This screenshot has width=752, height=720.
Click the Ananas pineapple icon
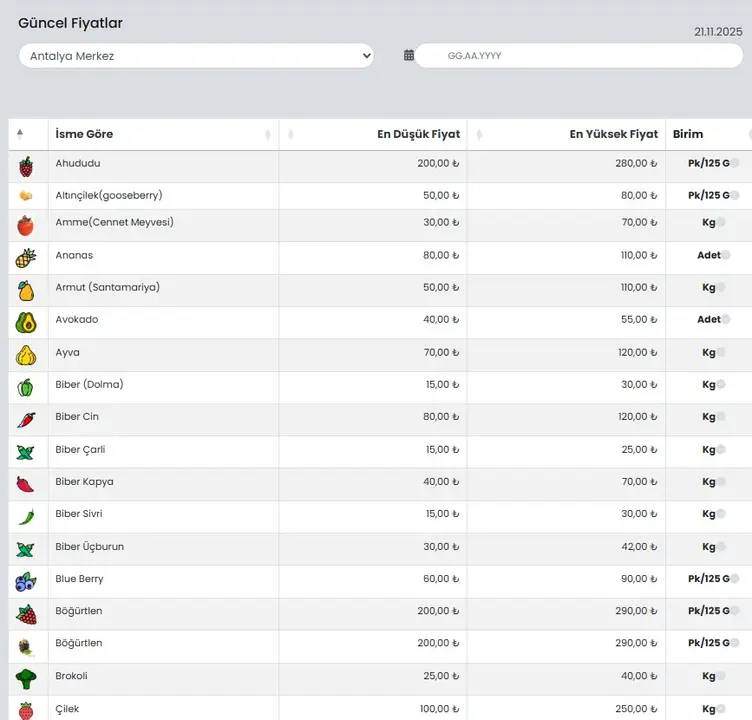(x=26, y=258)
